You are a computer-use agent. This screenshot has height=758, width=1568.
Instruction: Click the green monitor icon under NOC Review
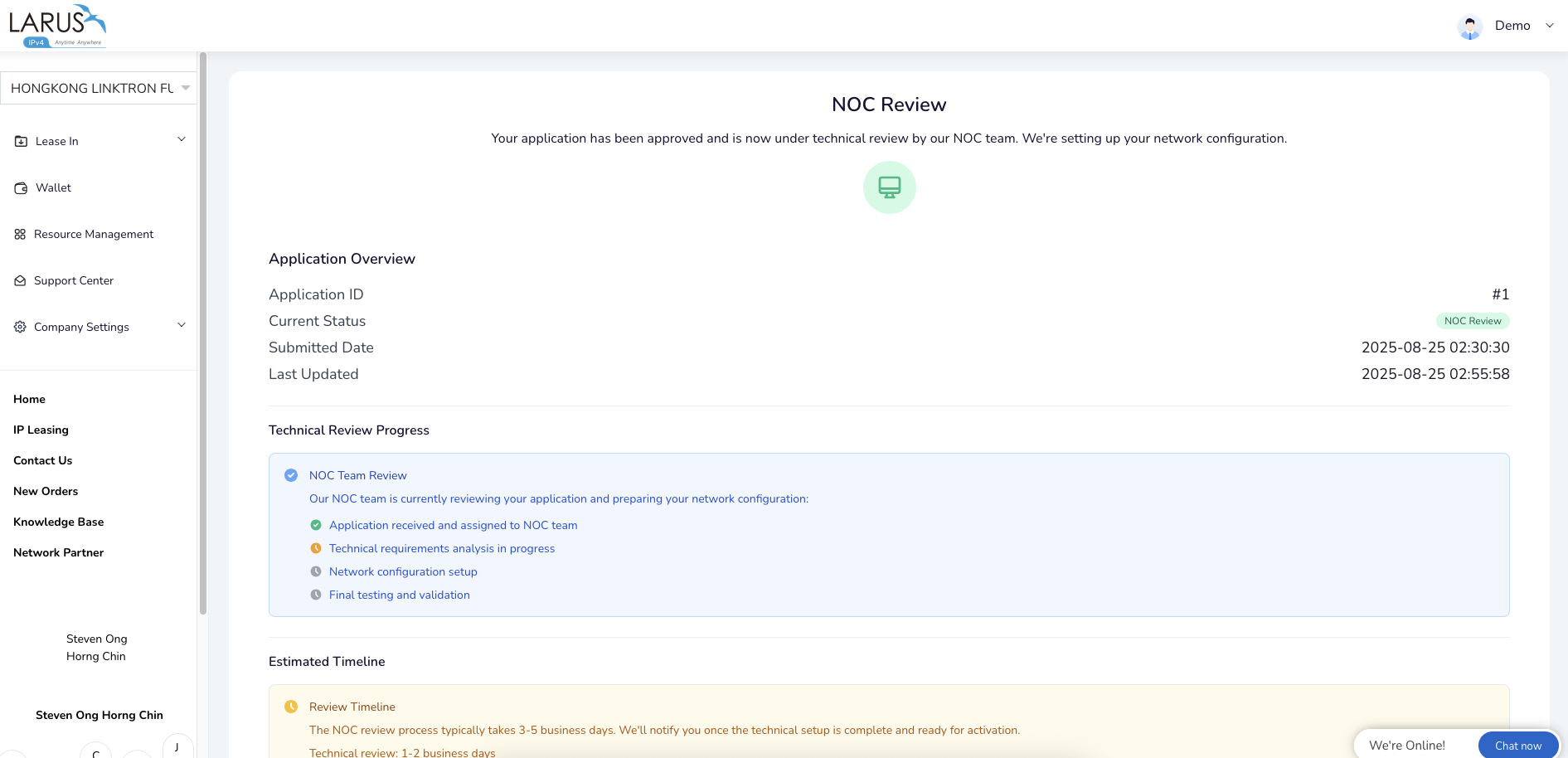point(890,187)
